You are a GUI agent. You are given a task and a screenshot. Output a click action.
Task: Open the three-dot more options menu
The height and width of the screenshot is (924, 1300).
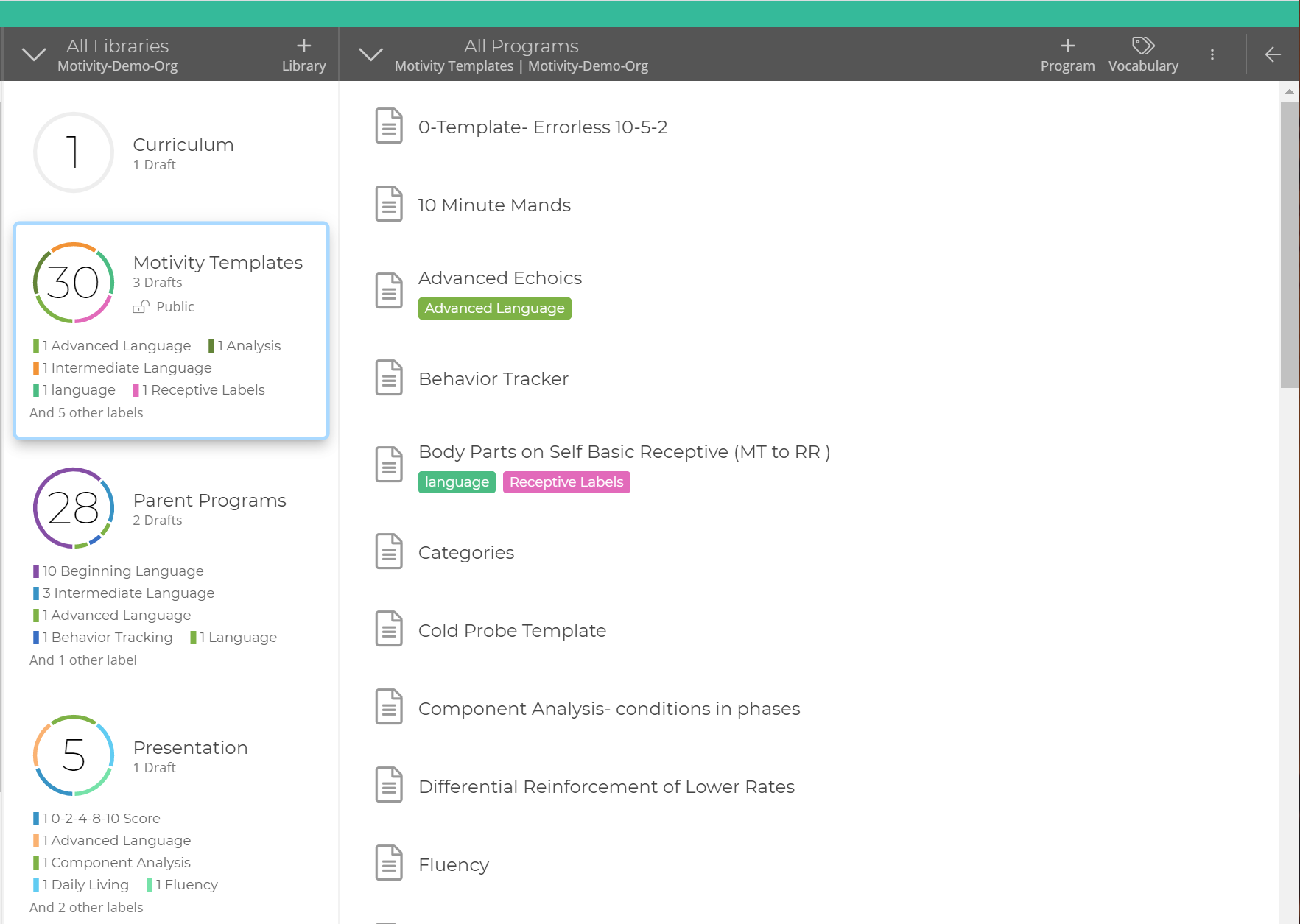pyautogui.click(x=1212, y=54)
